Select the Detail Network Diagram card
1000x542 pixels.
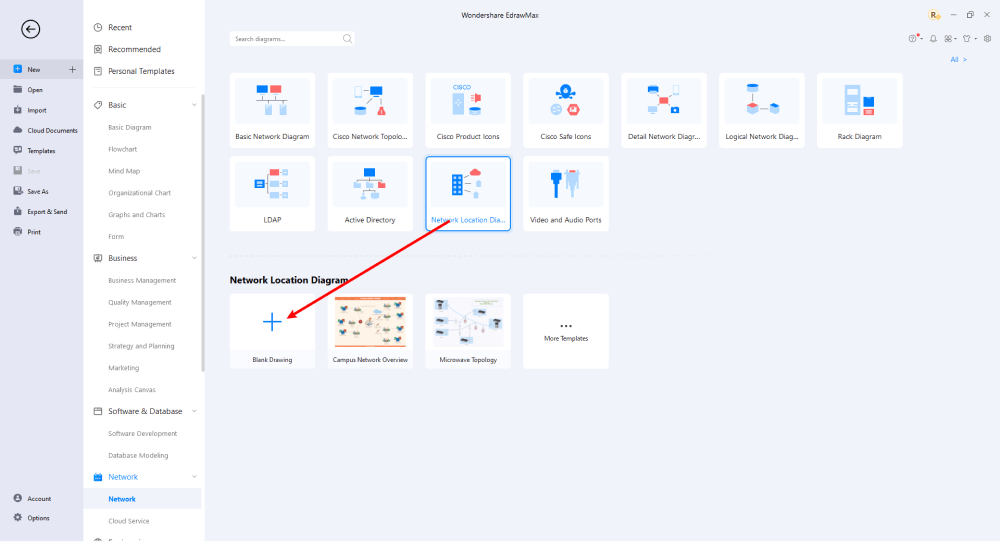pyautogui.click(x=664, y=110)
